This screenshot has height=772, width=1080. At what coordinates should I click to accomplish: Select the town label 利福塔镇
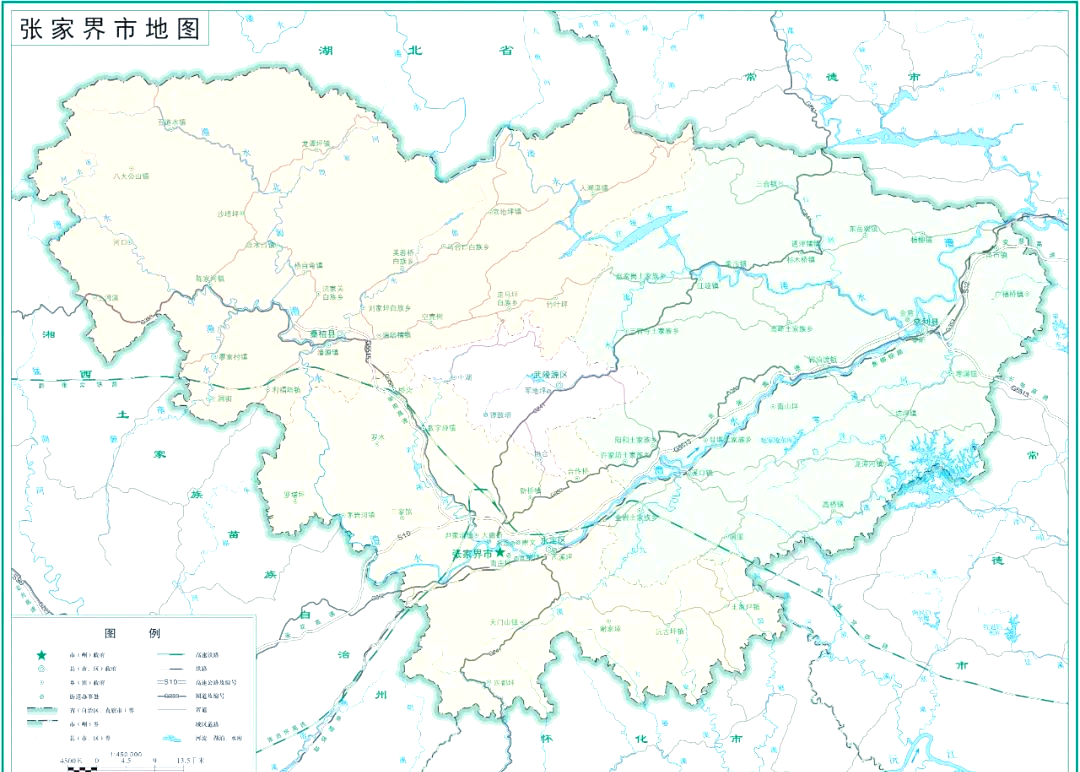(x=287, y=390)
